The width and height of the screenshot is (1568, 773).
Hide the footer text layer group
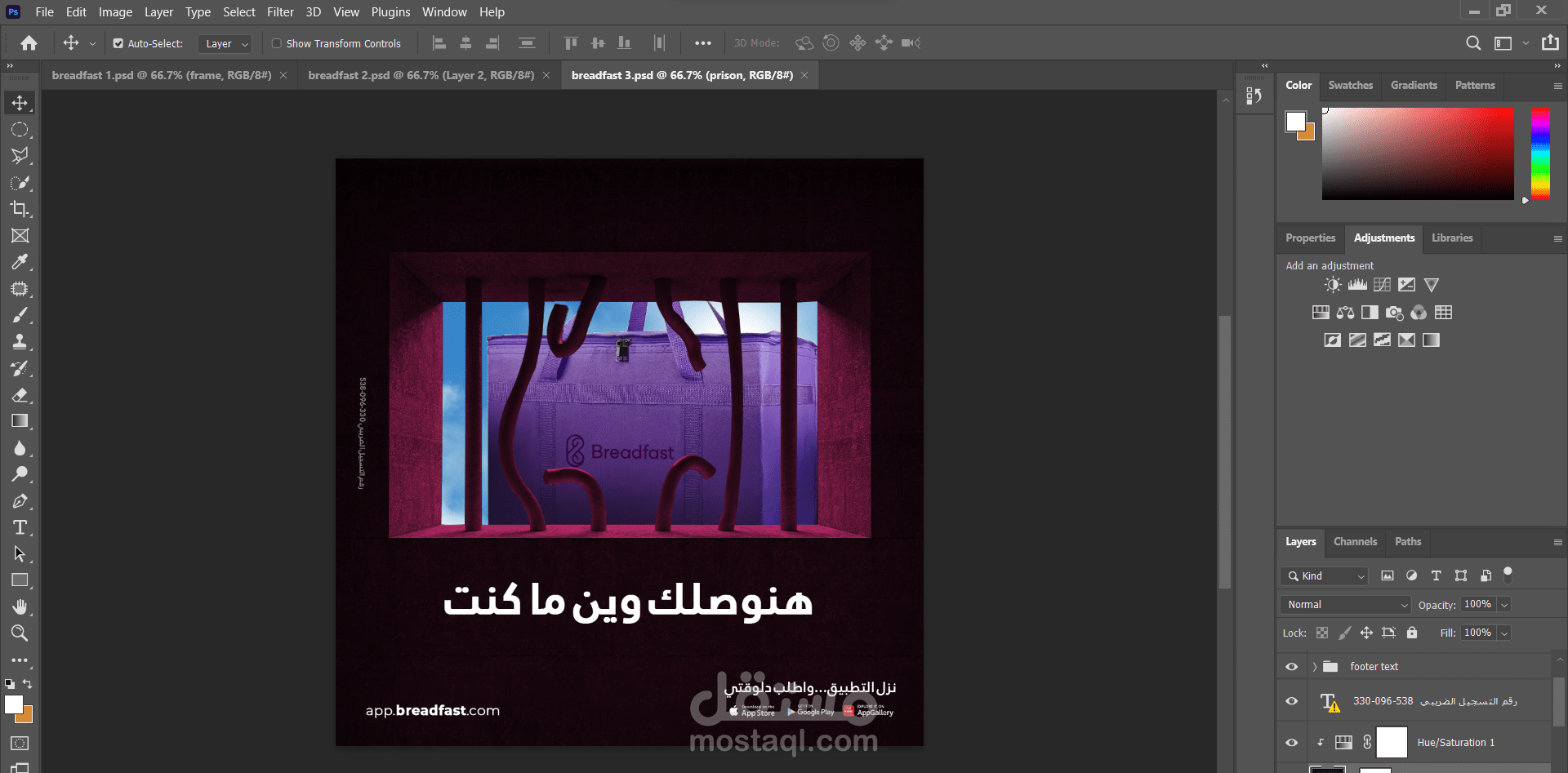tap(1291, 667)
